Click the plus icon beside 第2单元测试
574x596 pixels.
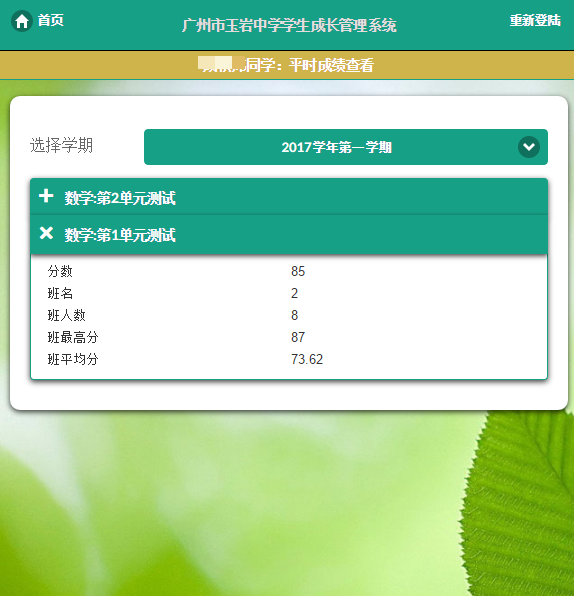pos(46,196)
